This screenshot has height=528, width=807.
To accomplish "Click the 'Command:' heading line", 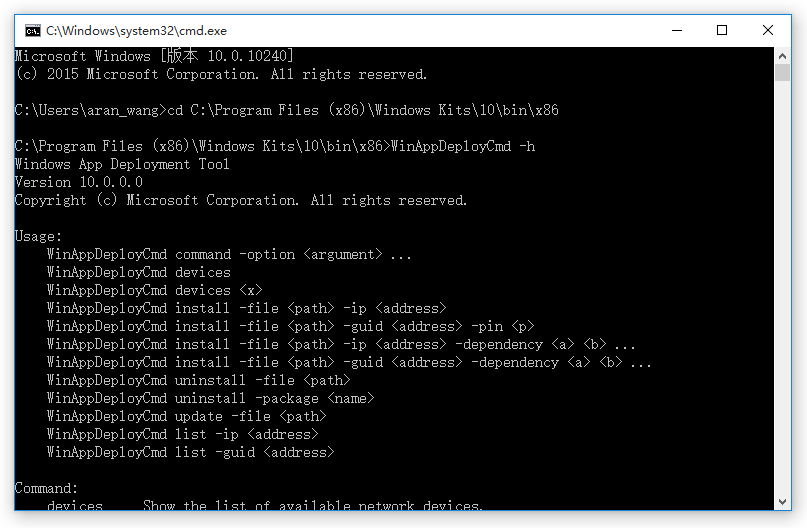I will tap(46, 488).
